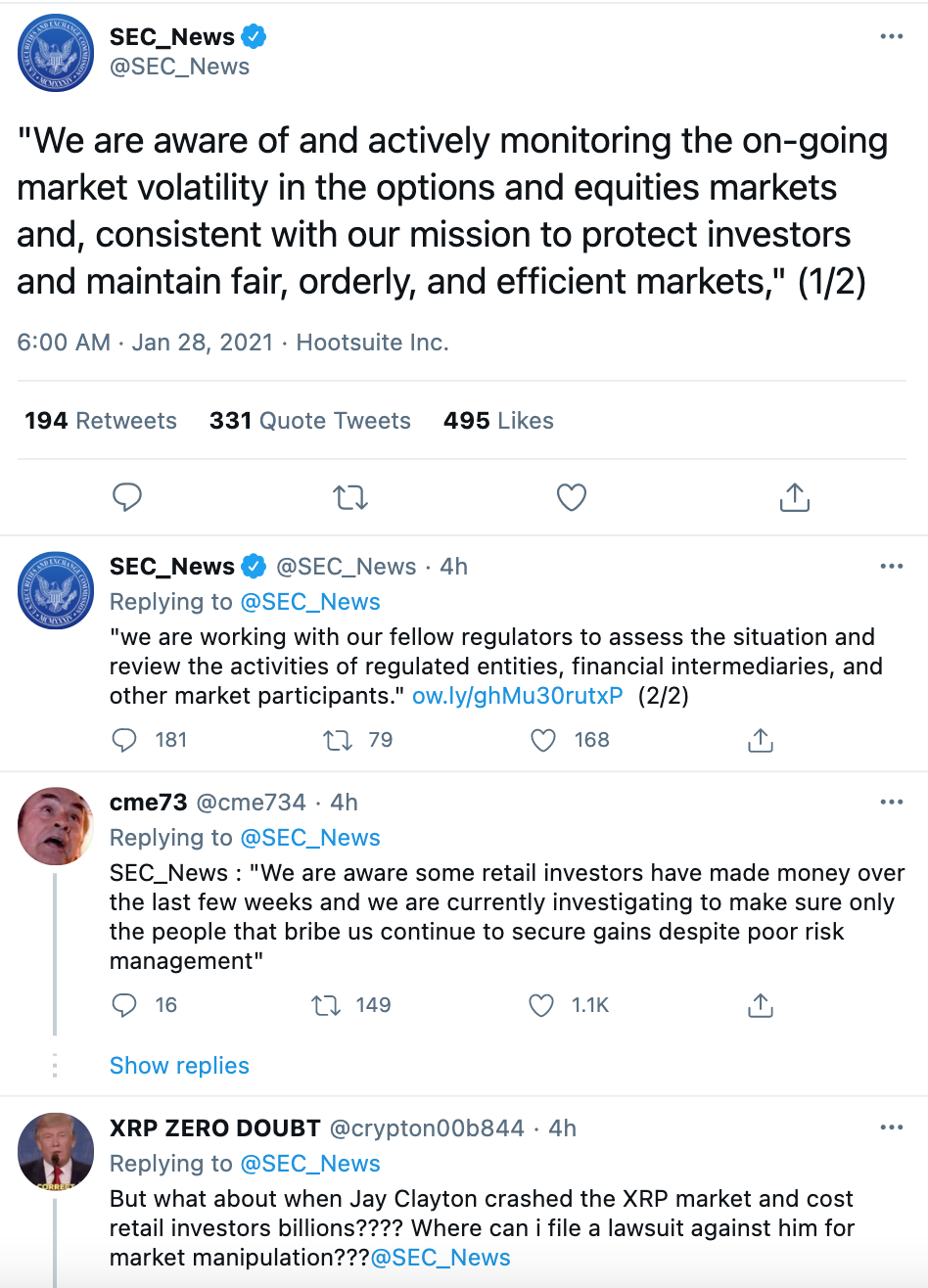This screenshot has height=1288, width=928.
Task: View 331 Quote Tweets
Action: [310, 420]
